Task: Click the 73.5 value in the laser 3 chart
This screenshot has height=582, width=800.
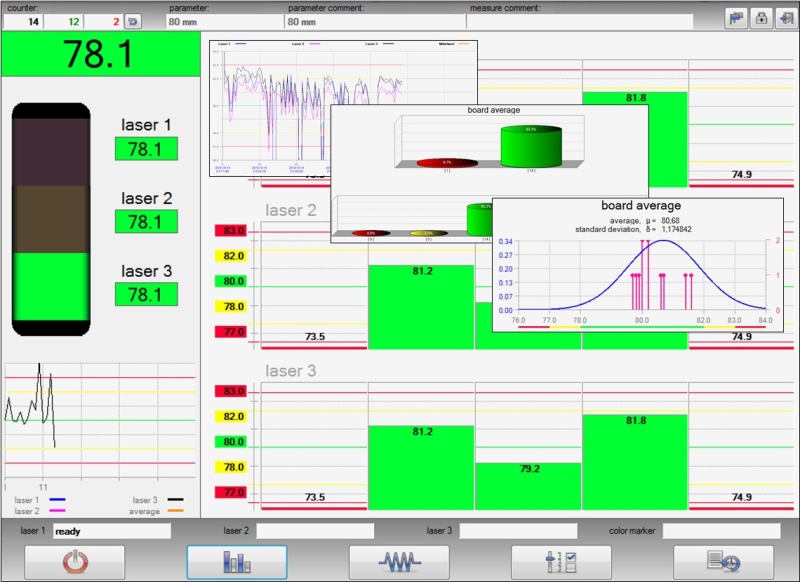Action: [315, 497]
